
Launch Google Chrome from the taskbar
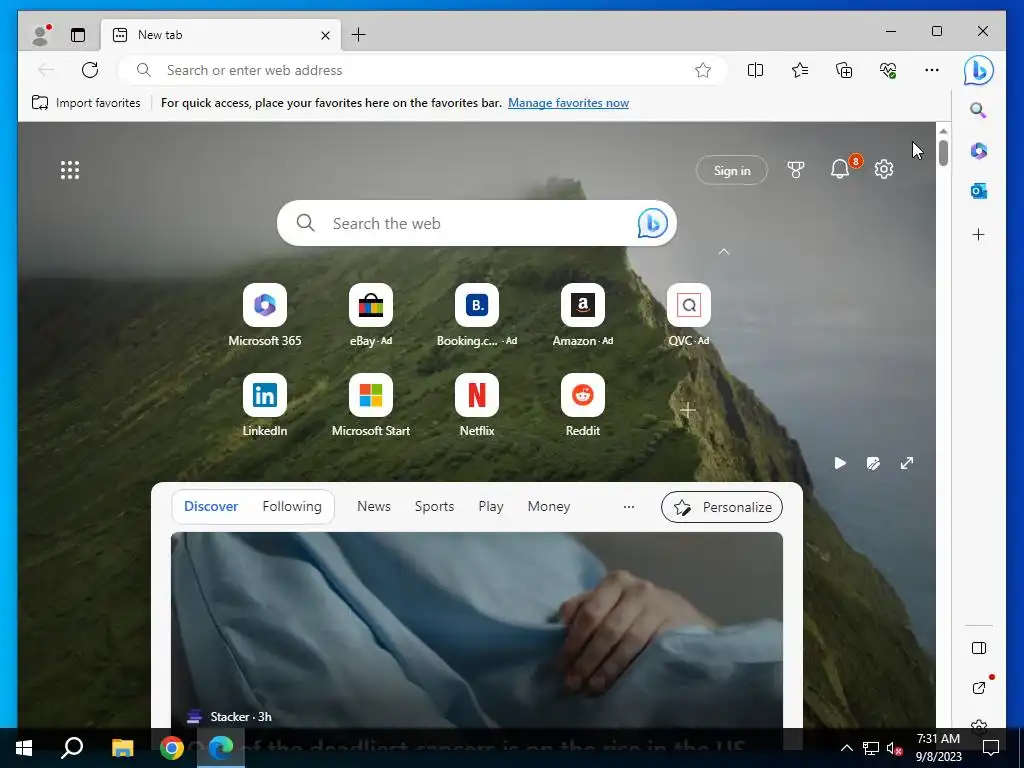pyautogui.click(x=172, y=748)
